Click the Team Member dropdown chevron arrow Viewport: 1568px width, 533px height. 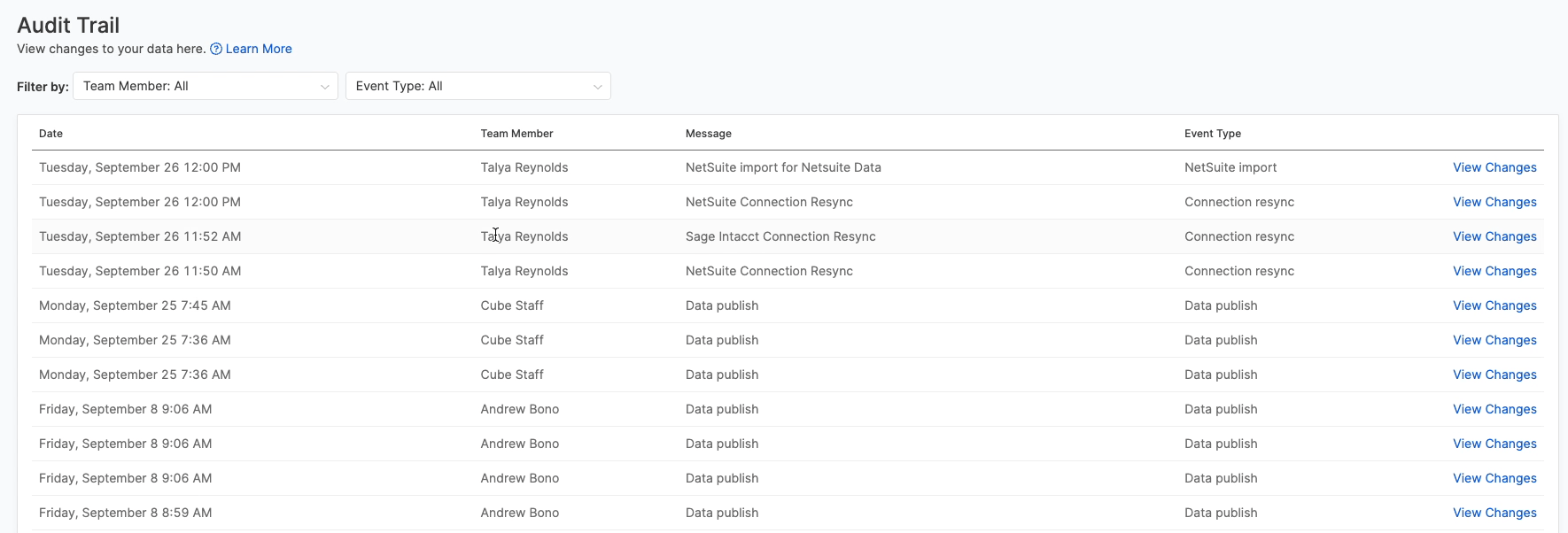tap(324, 87)
